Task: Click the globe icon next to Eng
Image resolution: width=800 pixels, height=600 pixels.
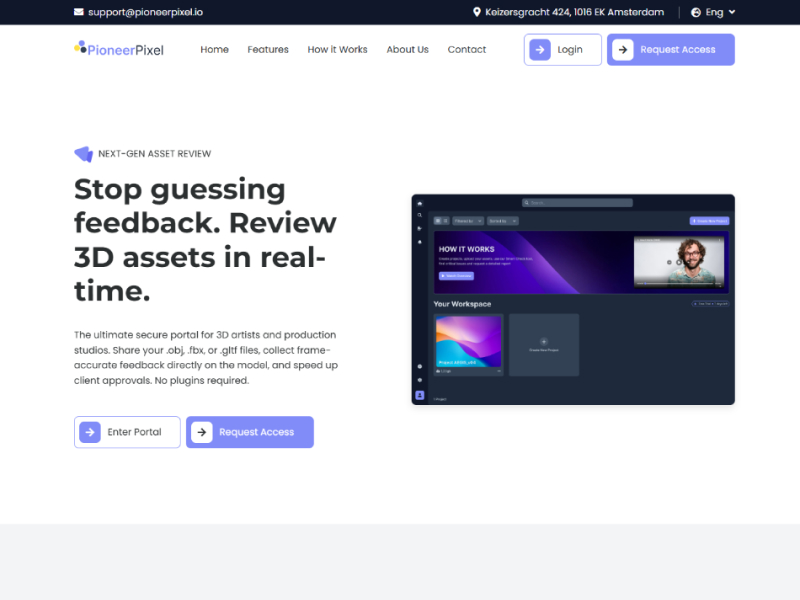Action: [x=695, y=12]
